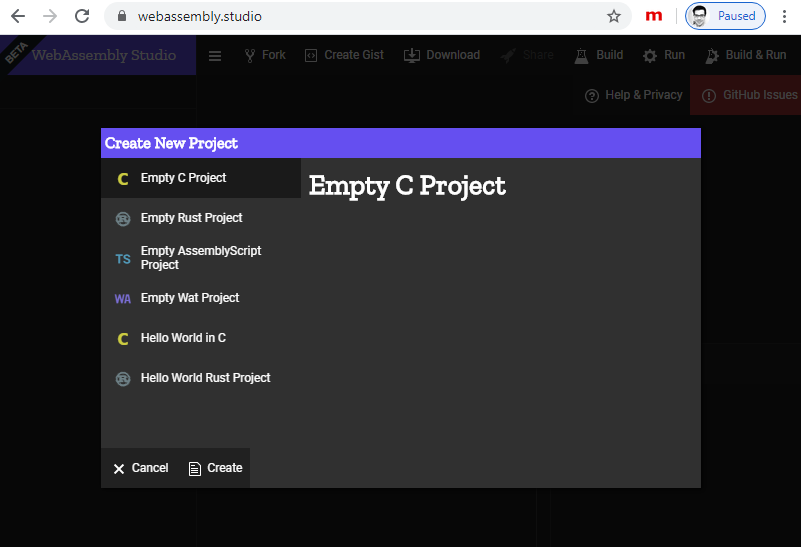This screenshot has width=801, height=547.
Task: Click the WA icon for Wat project
Action: tap(123, 299)
